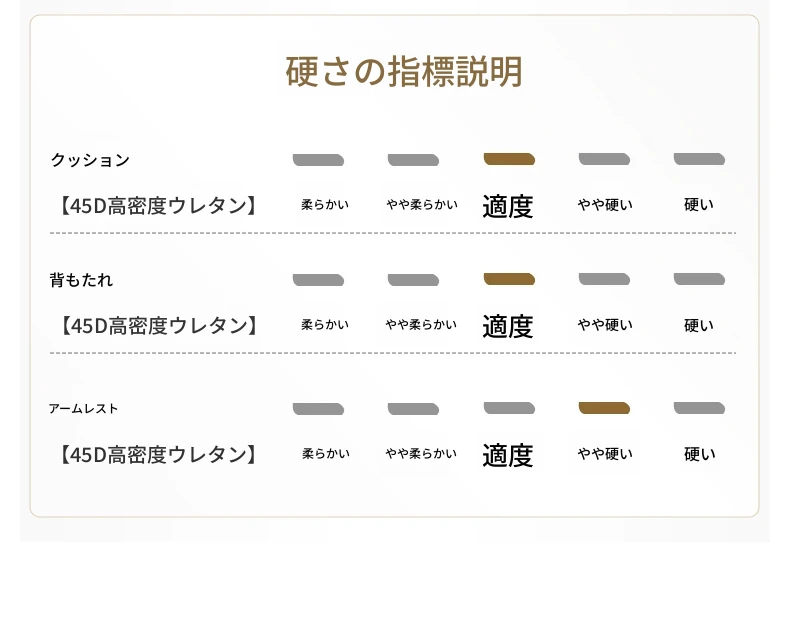Click やや柔らかい in the 背もたれ row
The image size is (790, 640).
[422, 325]
